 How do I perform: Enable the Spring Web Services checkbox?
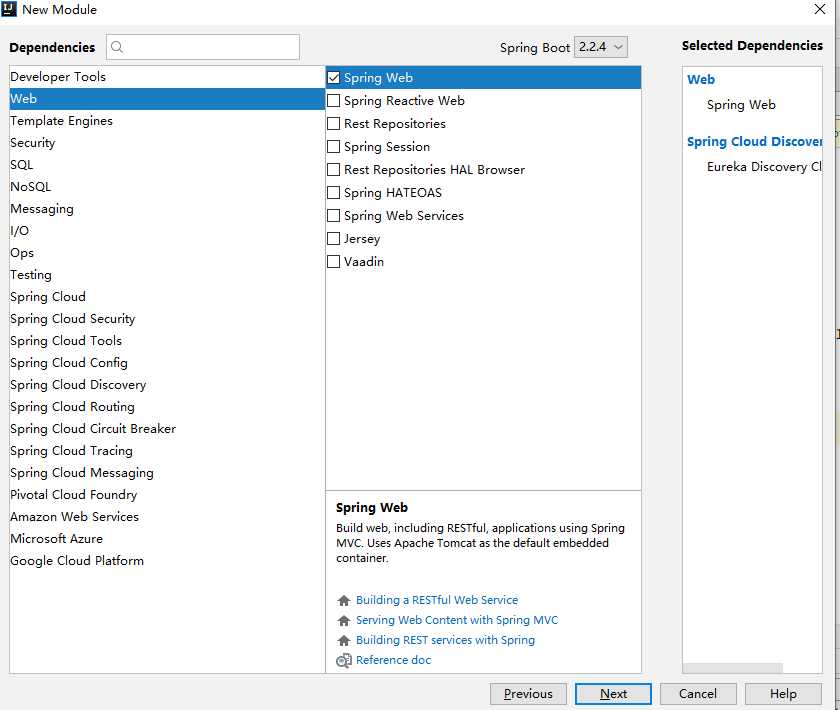[x=333, y=215]
